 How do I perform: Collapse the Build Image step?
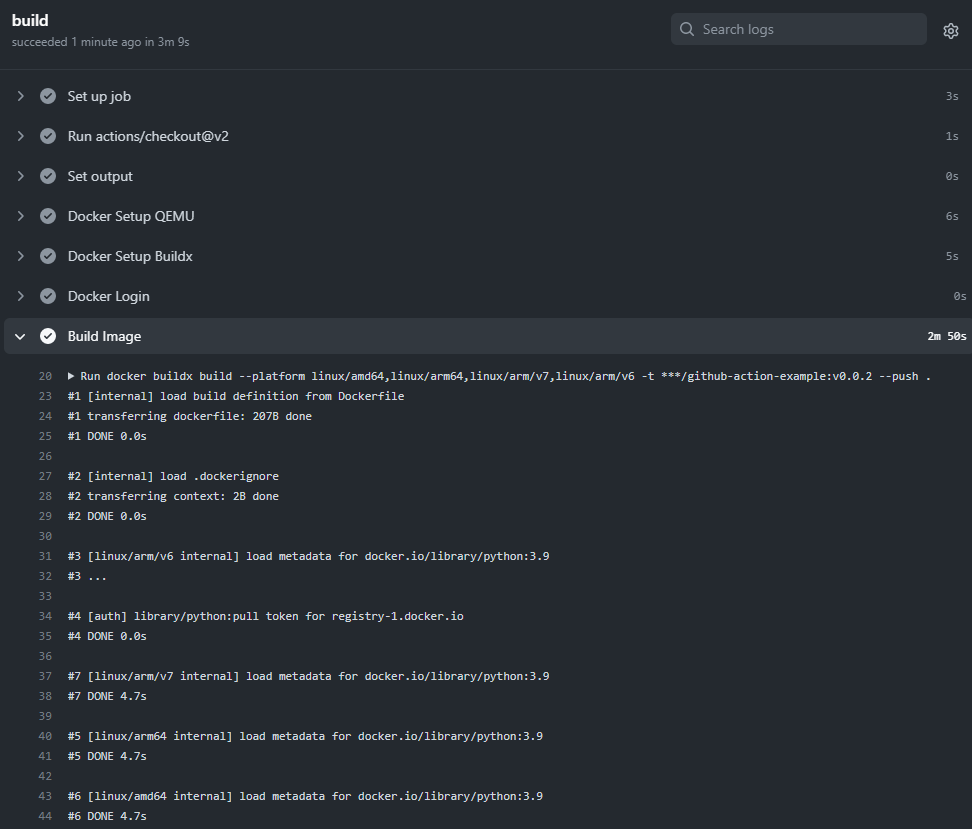19,336
